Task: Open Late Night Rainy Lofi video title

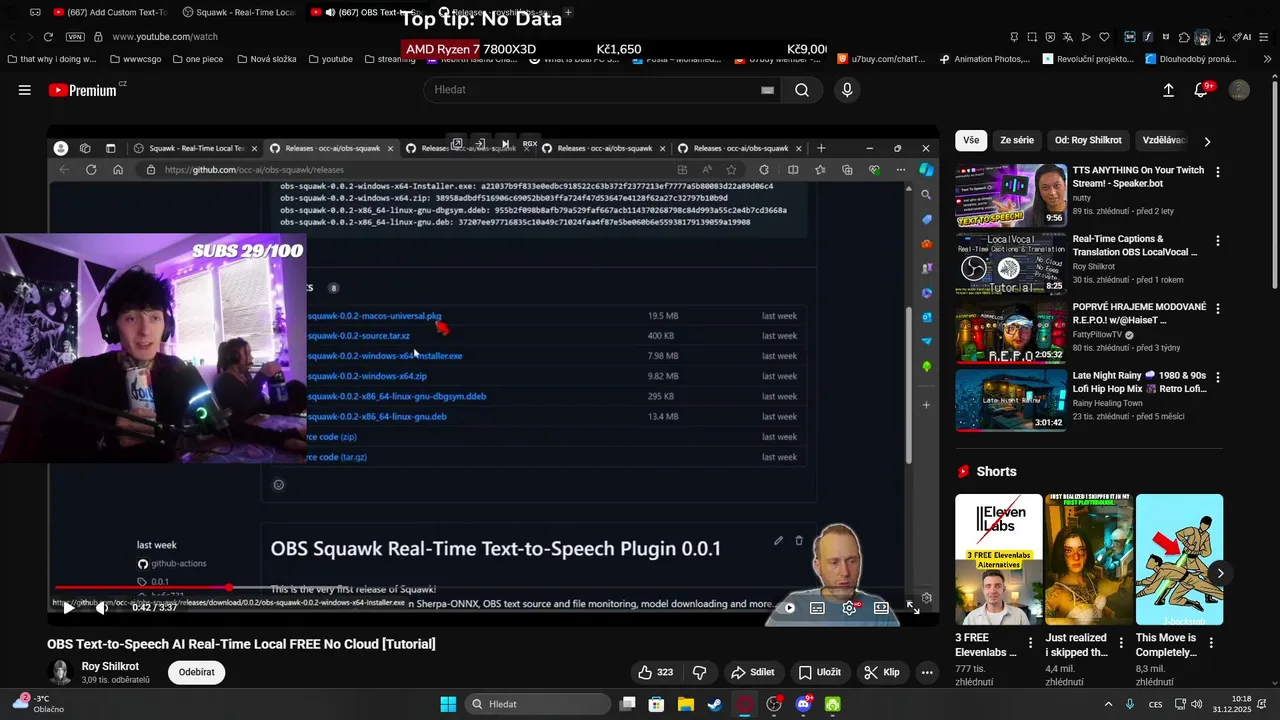Action: (x=1138, y=382)
